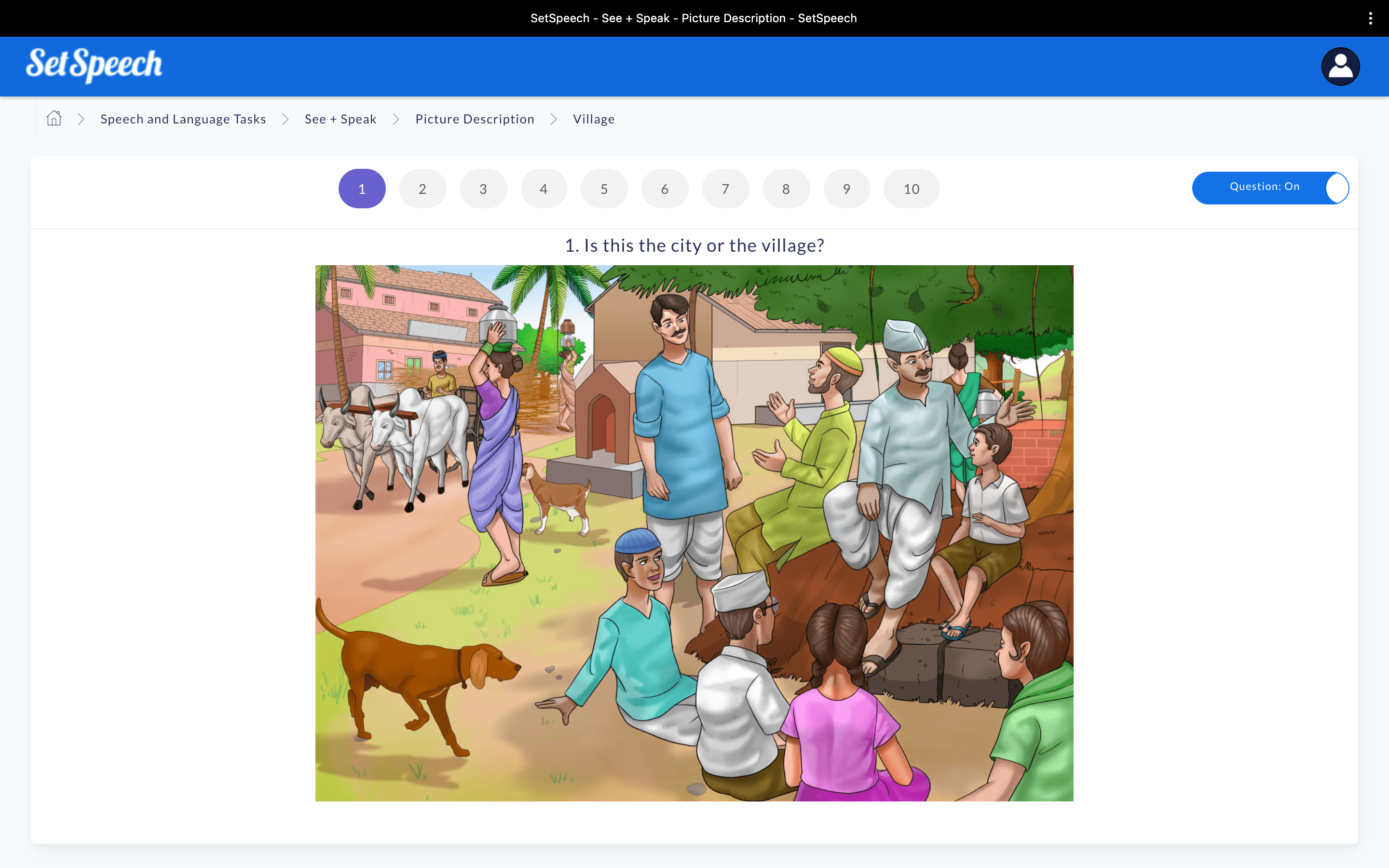Select the active question 1 button

tap(362, 188)
